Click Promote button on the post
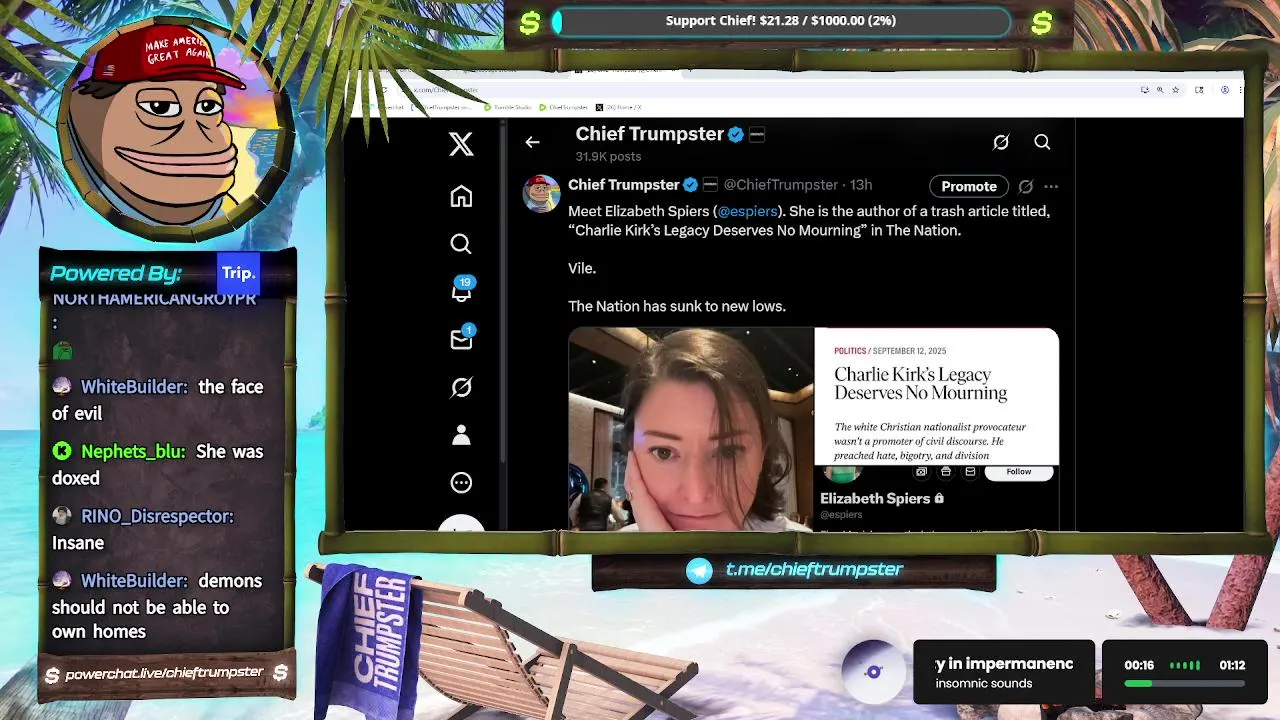The height and width of the screenshot is (720, 1280). click(x=969, y=186)
